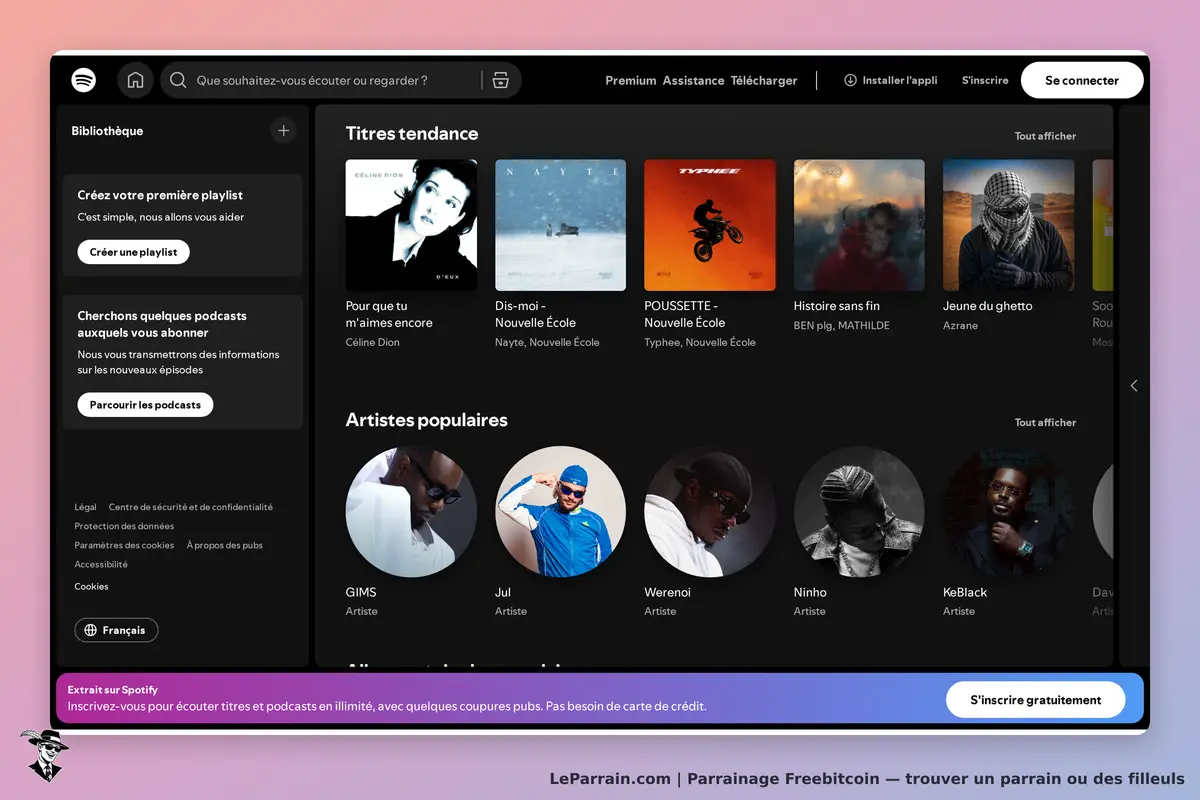Click Créer une playlist button
Image resolution: width=1200 pixels, height=800 pixels.
point(133,252)
